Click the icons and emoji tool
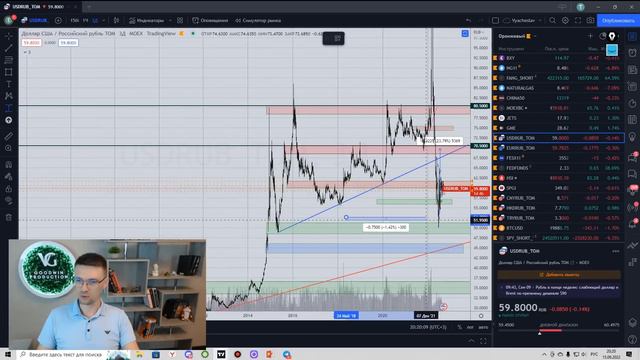This screenshot has width=640, height=360. pos(9,120)
